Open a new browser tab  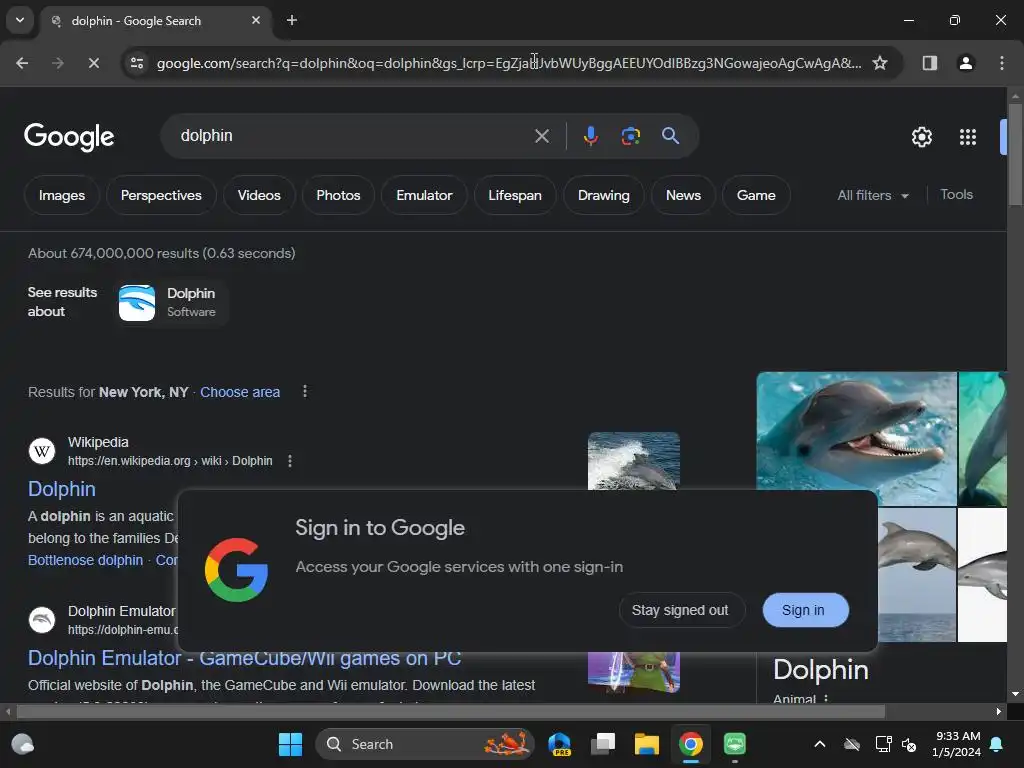coord(292,20)
